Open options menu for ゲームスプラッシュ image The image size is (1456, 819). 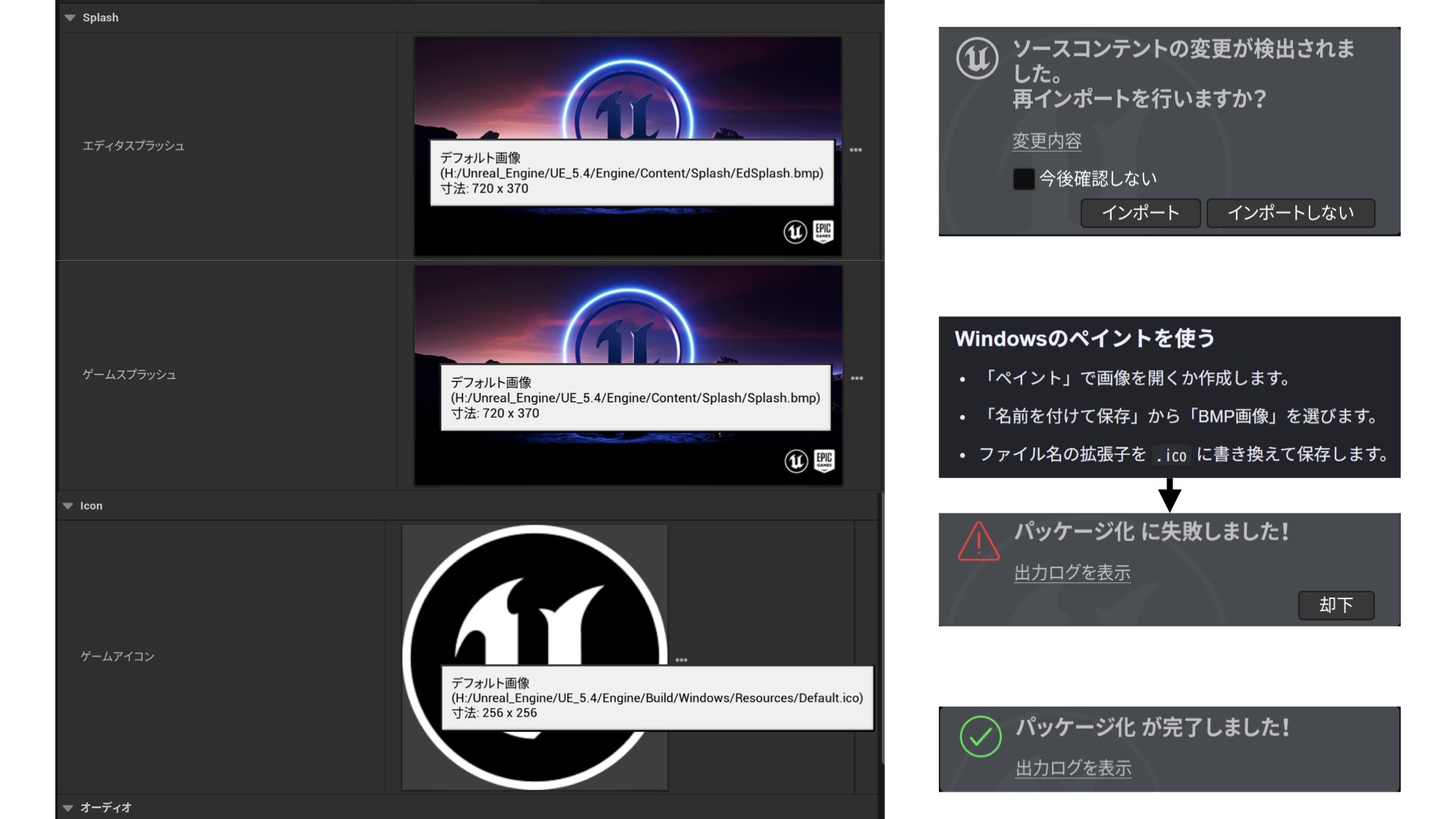click(857, 378)
